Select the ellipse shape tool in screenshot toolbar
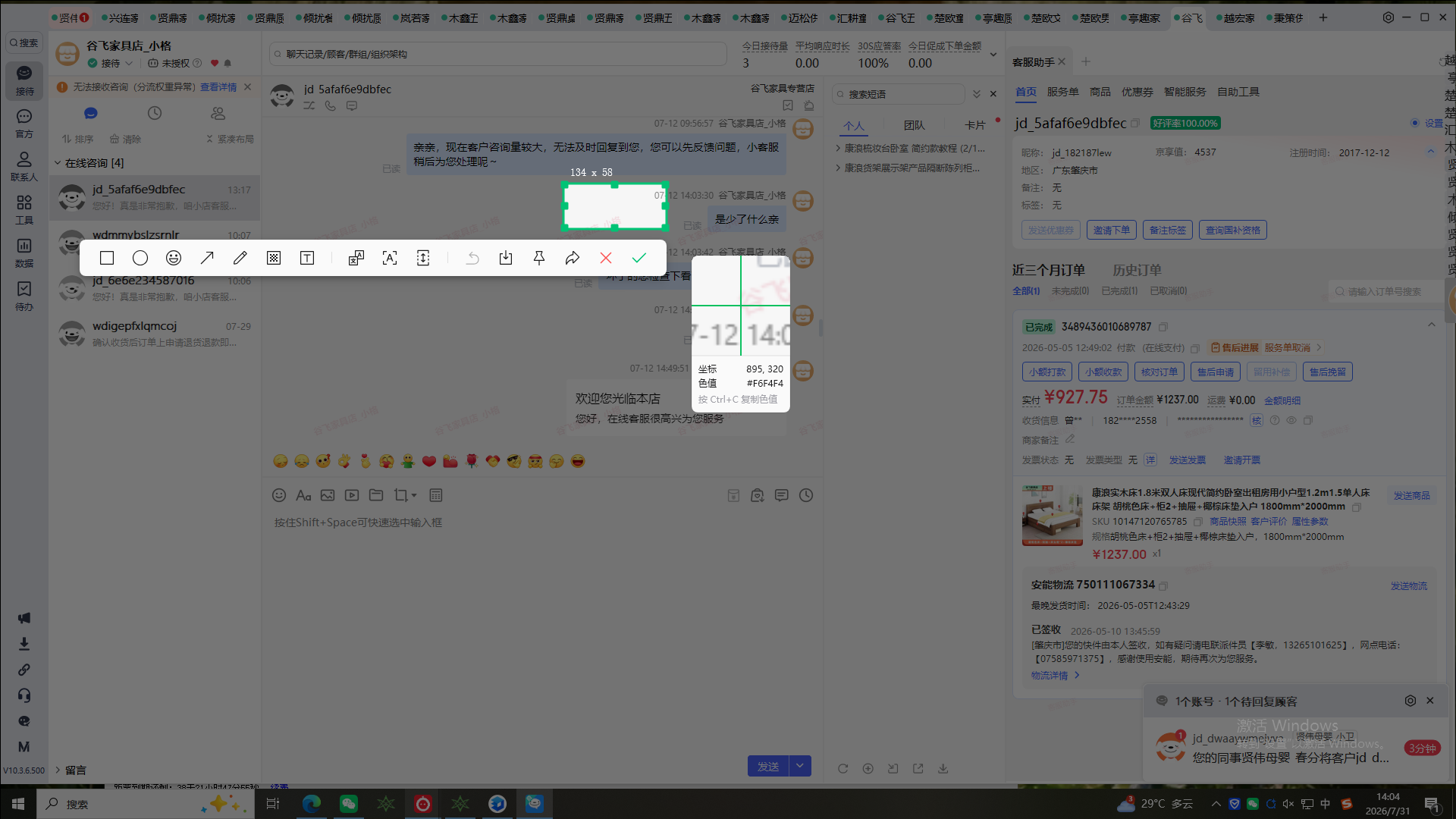This screenshot has height=819, width=1456. pos(140,259)
